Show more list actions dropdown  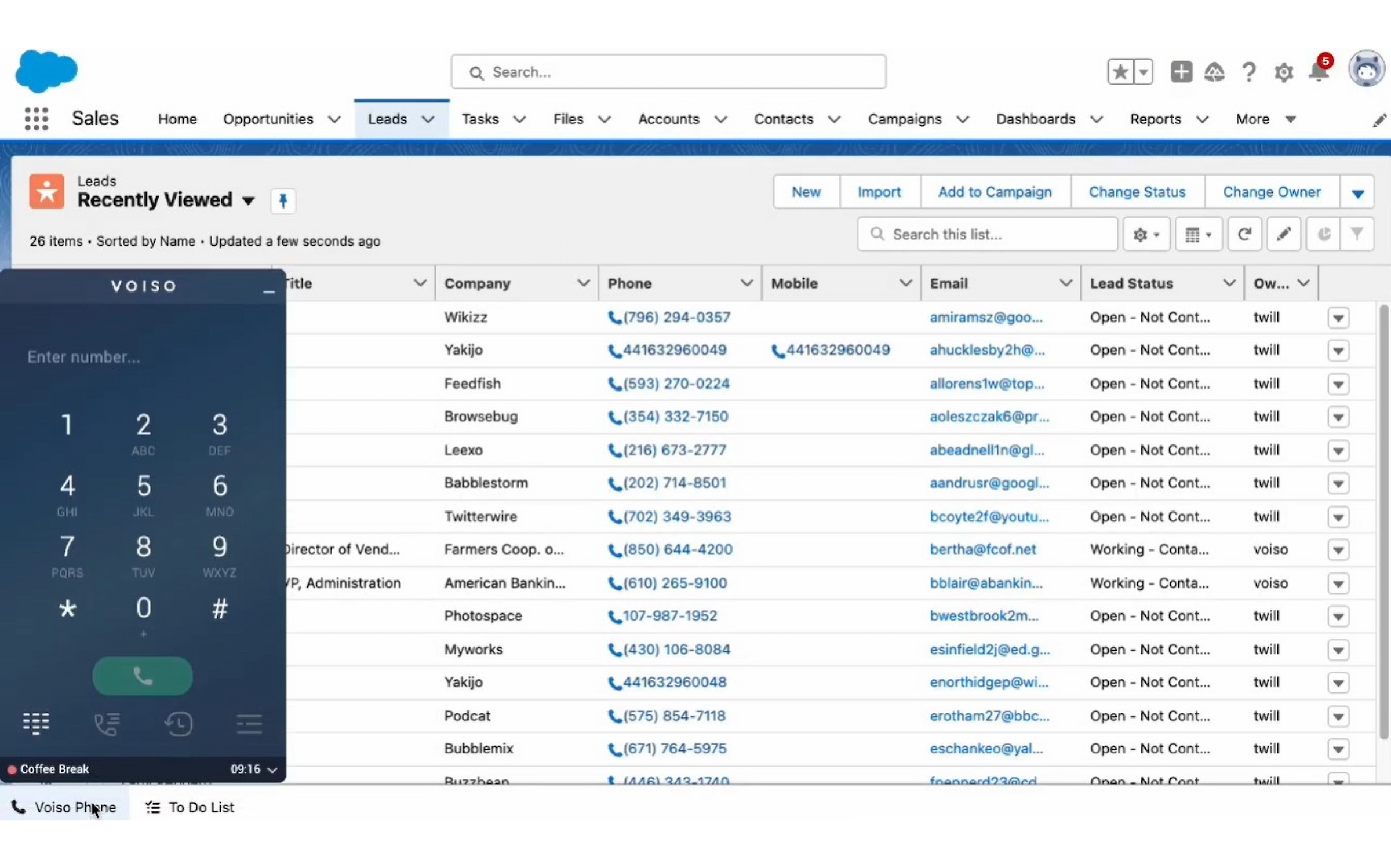pyautogui.click(x=1357, y=192)
